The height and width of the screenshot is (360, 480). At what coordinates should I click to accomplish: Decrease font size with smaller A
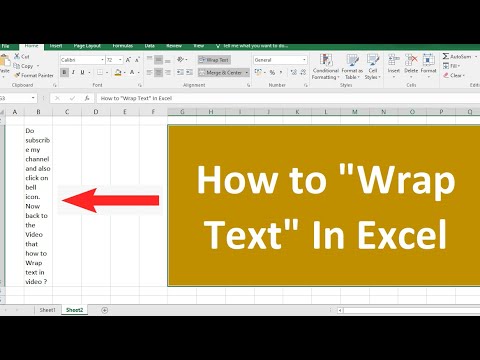coord(137,60)
